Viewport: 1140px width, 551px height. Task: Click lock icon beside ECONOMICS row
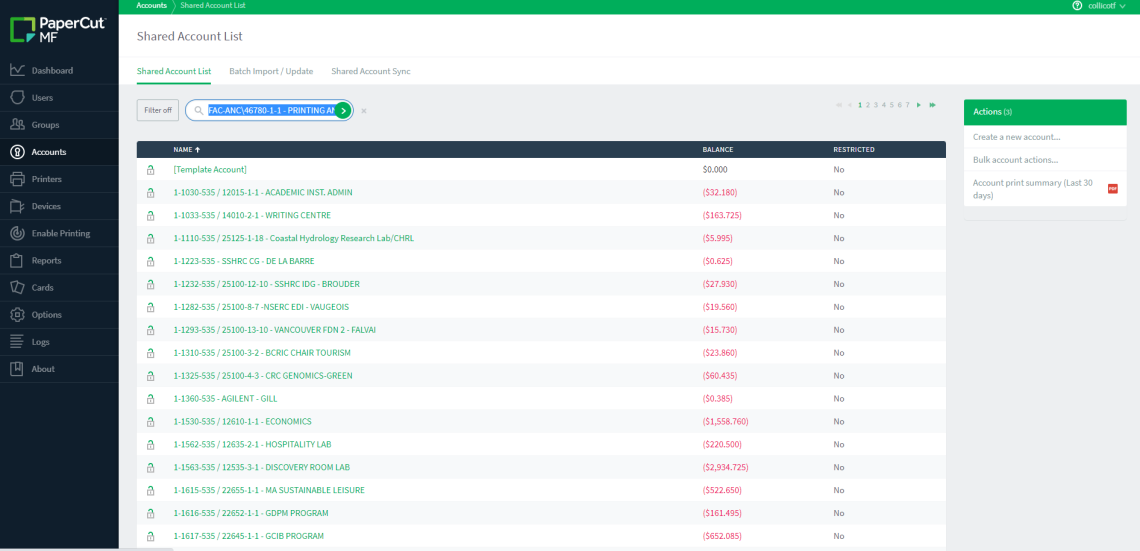(150, 422)
